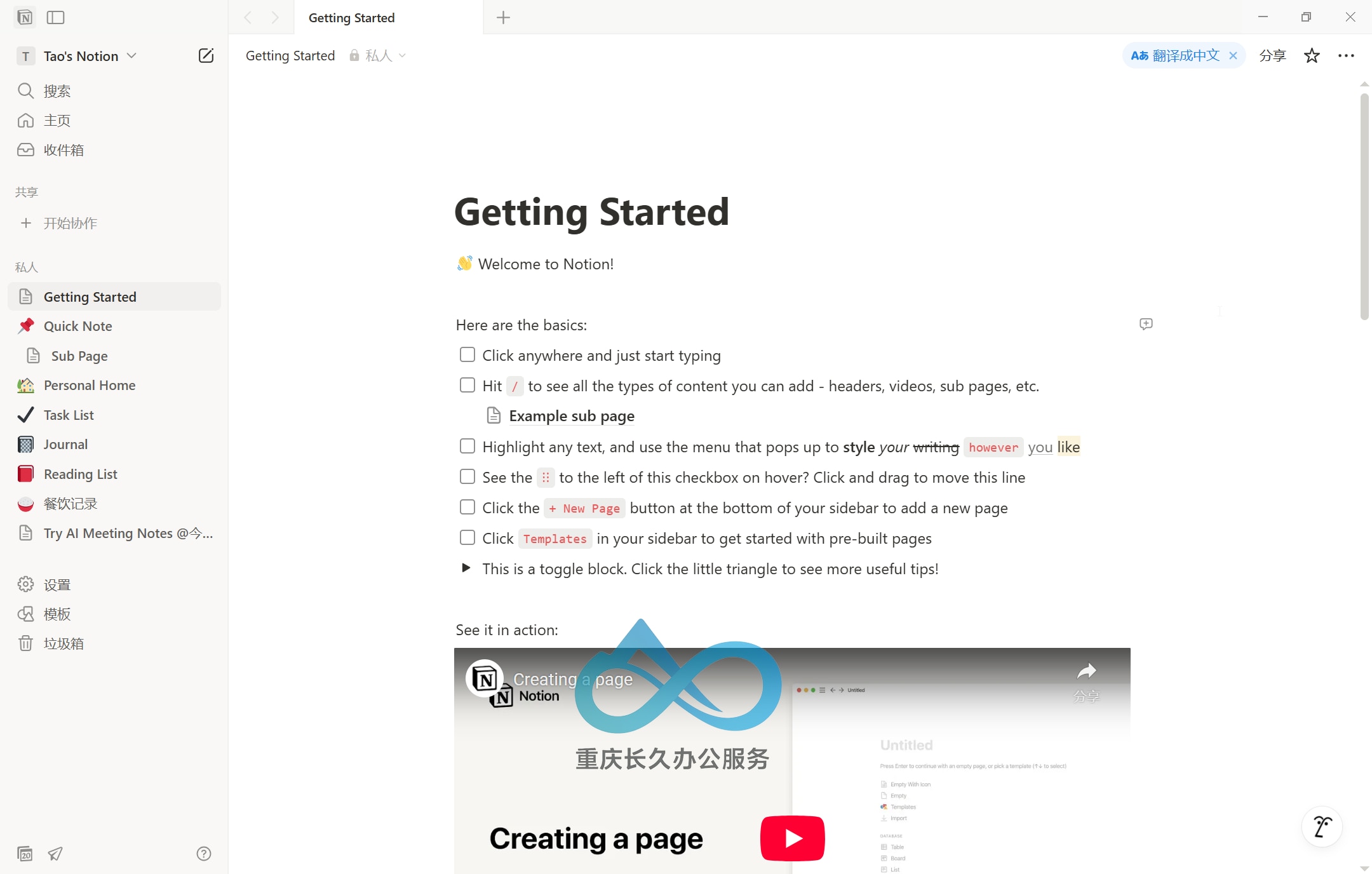1372x874 pixels.
Task: Check the 'Click Templates' checkbox
Action: (467, 537)
